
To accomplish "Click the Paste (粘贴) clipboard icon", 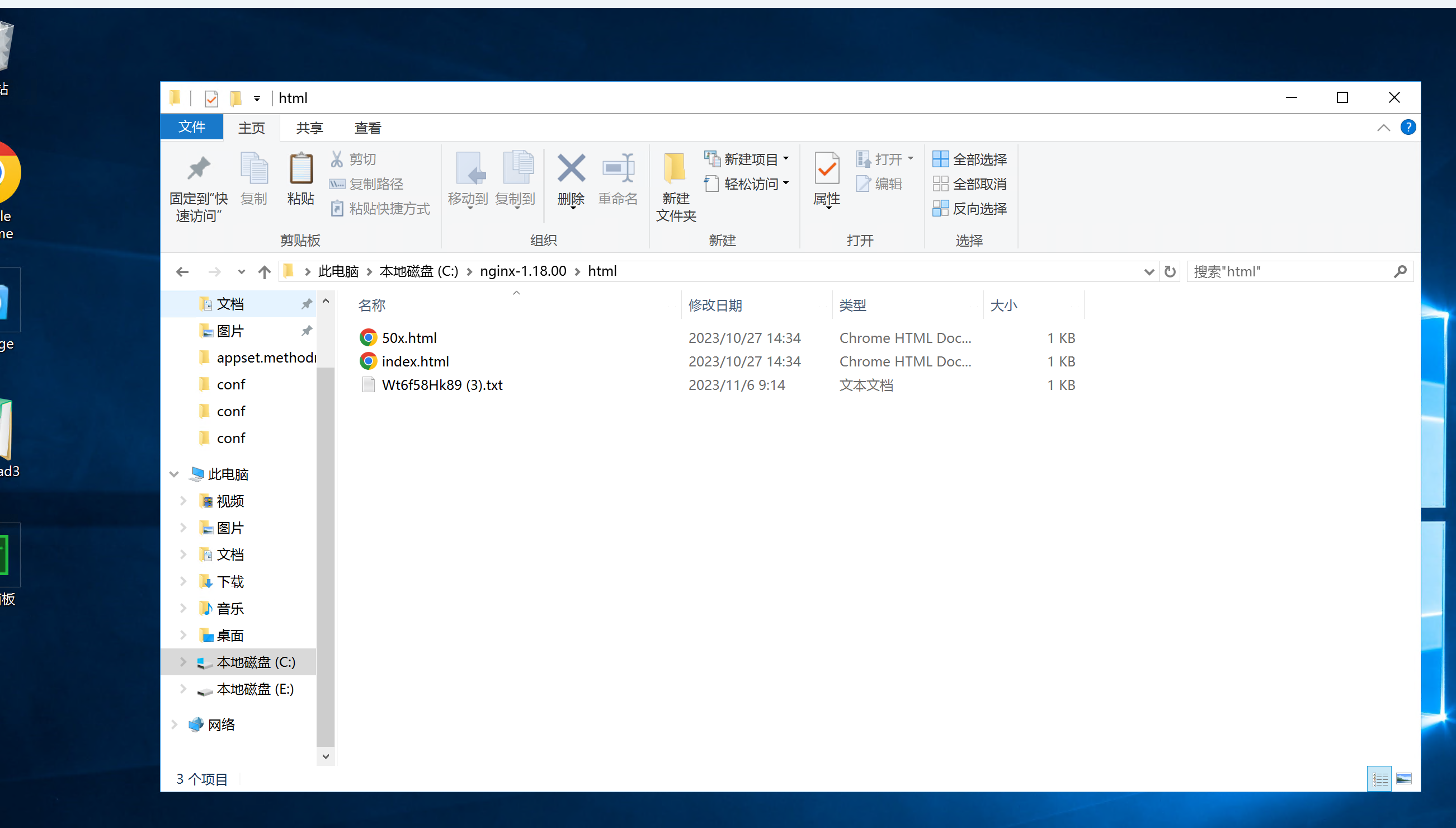I will point(300,170).
